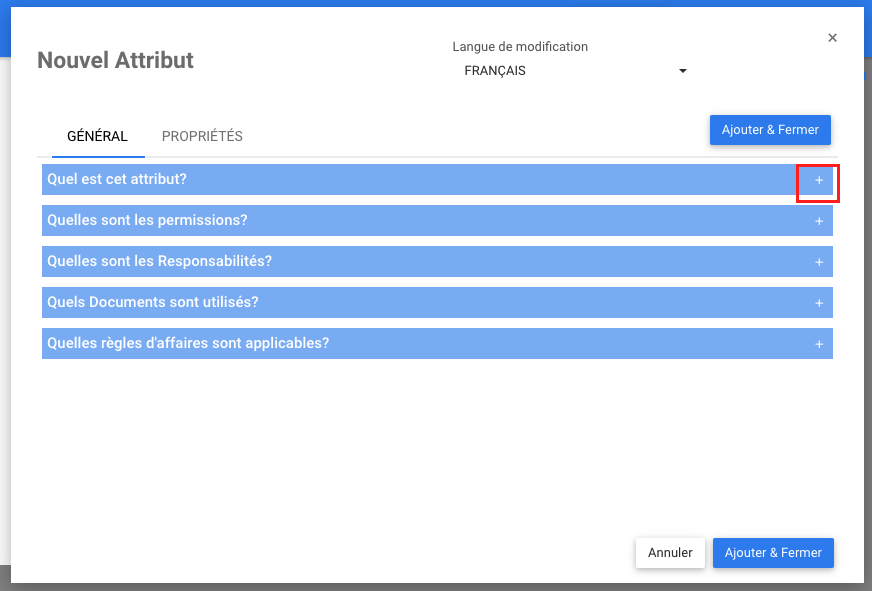
Task: Click plus icon beside 'Quelles sont les permissions?'
Action: point(818,221)
